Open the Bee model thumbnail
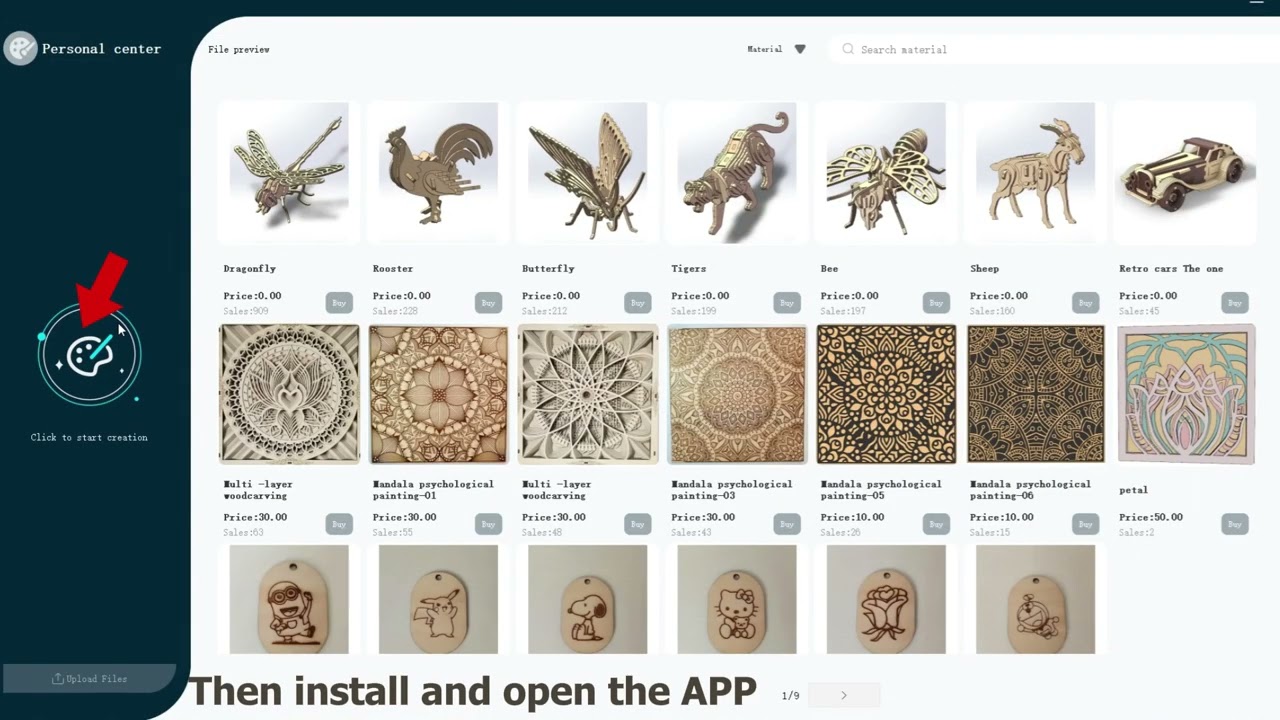 [886, 172]
